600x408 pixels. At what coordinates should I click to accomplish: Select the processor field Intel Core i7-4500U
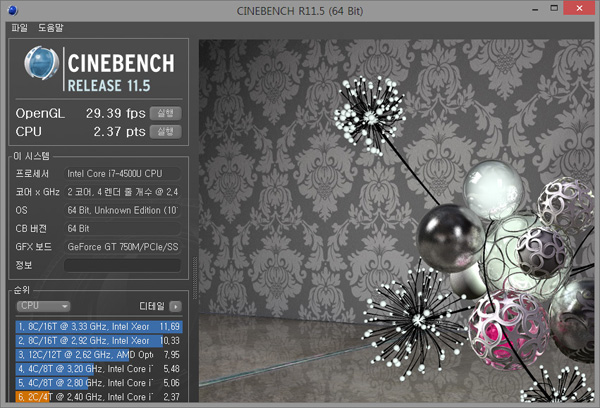click(x=123, y=173)
